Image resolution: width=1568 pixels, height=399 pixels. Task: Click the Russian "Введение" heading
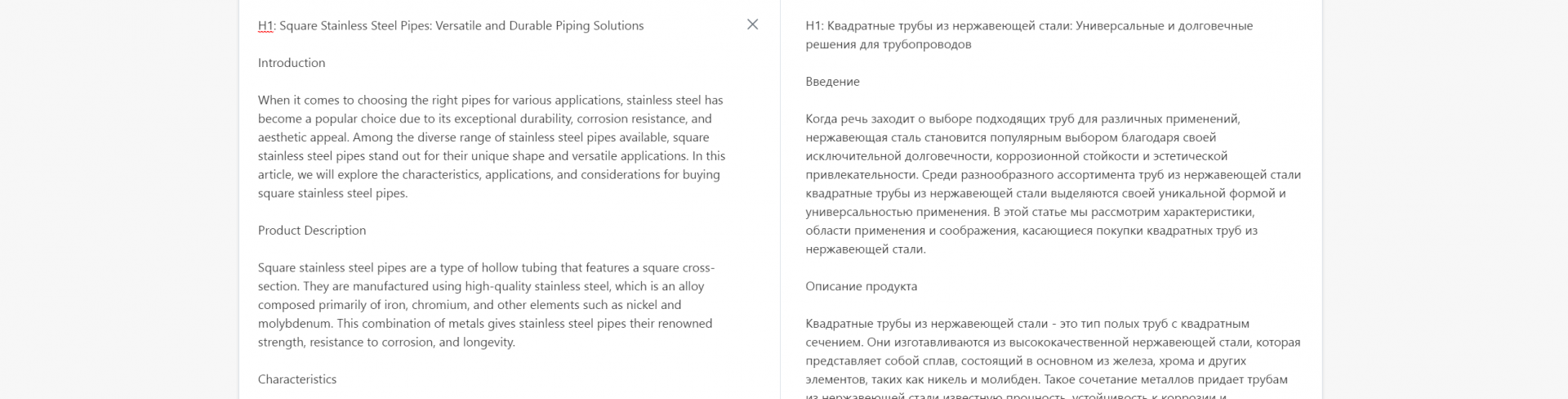832,82
